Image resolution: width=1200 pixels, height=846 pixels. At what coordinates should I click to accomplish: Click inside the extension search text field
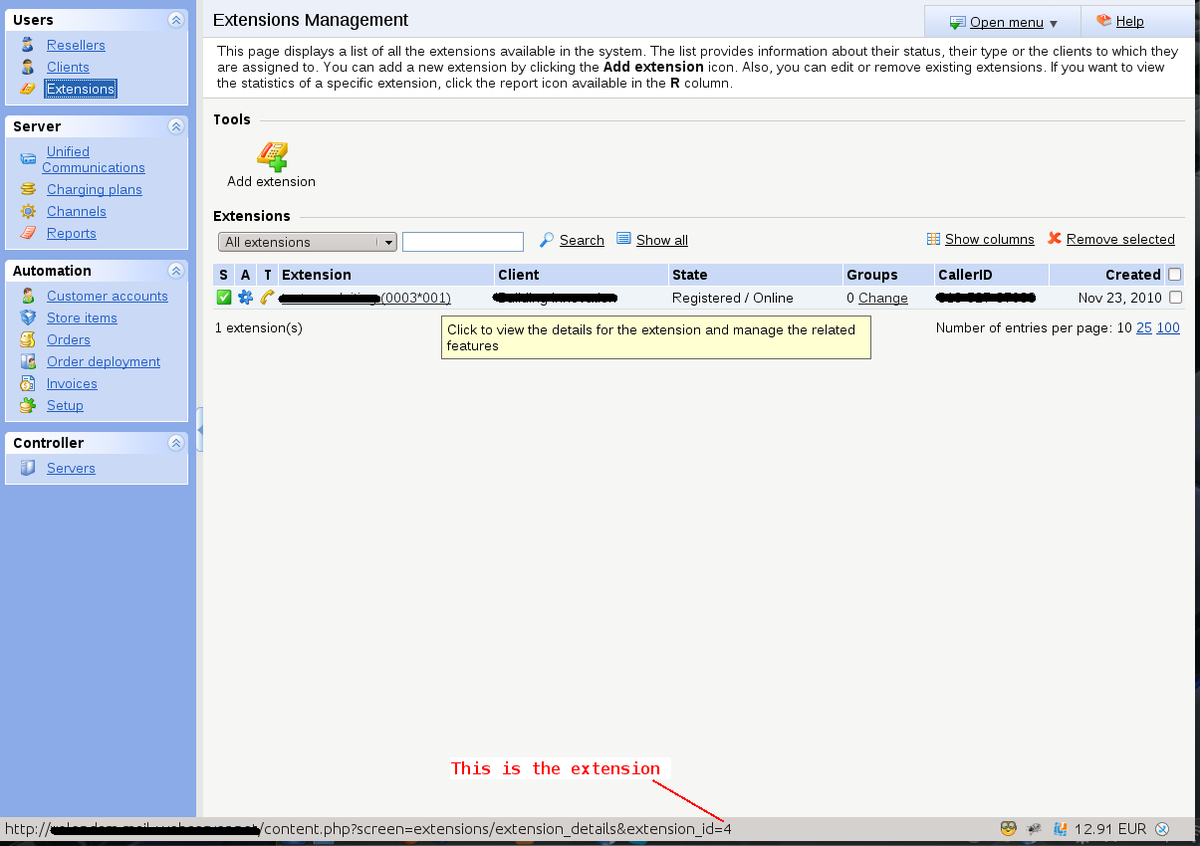[462, 241]
